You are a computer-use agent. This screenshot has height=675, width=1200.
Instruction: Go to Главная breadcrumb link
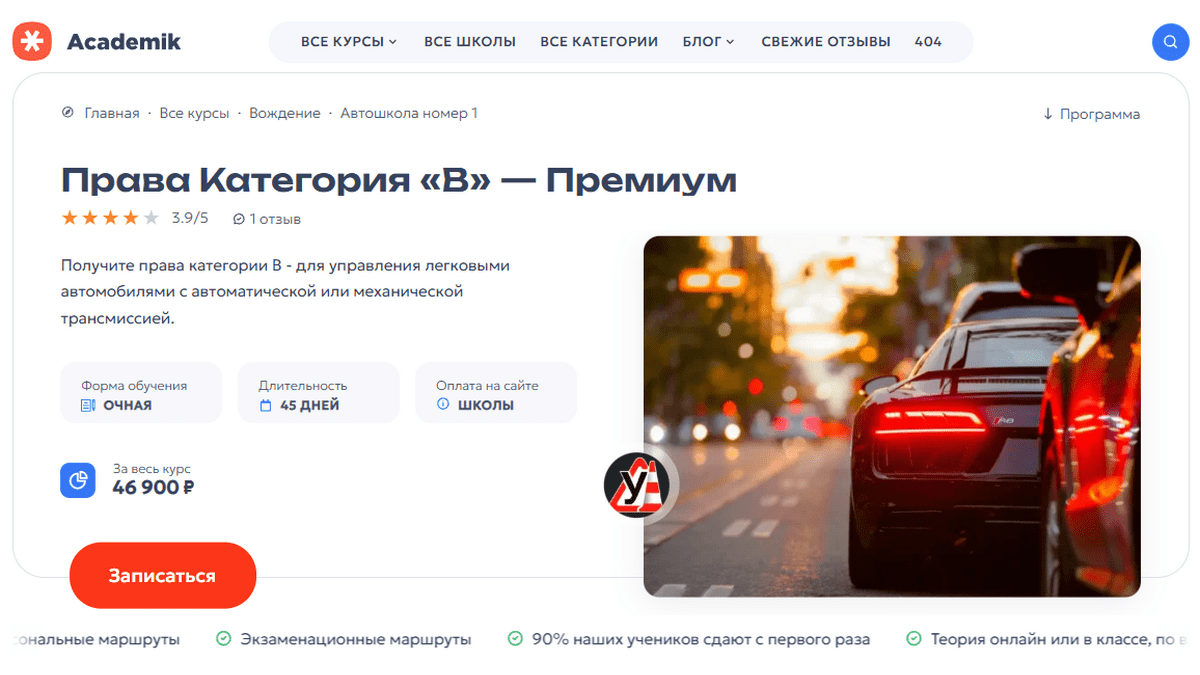coord(112,113)
